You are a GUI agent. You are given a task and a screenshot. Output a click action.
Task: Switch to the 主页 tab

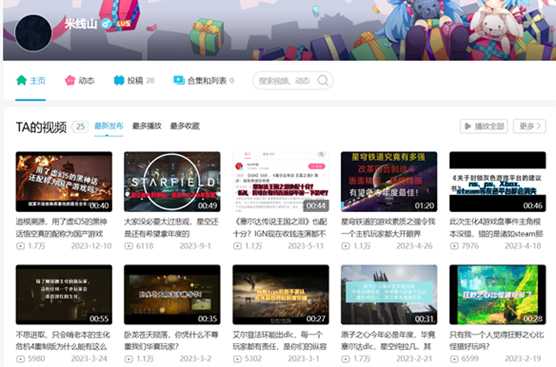point(31,80)
